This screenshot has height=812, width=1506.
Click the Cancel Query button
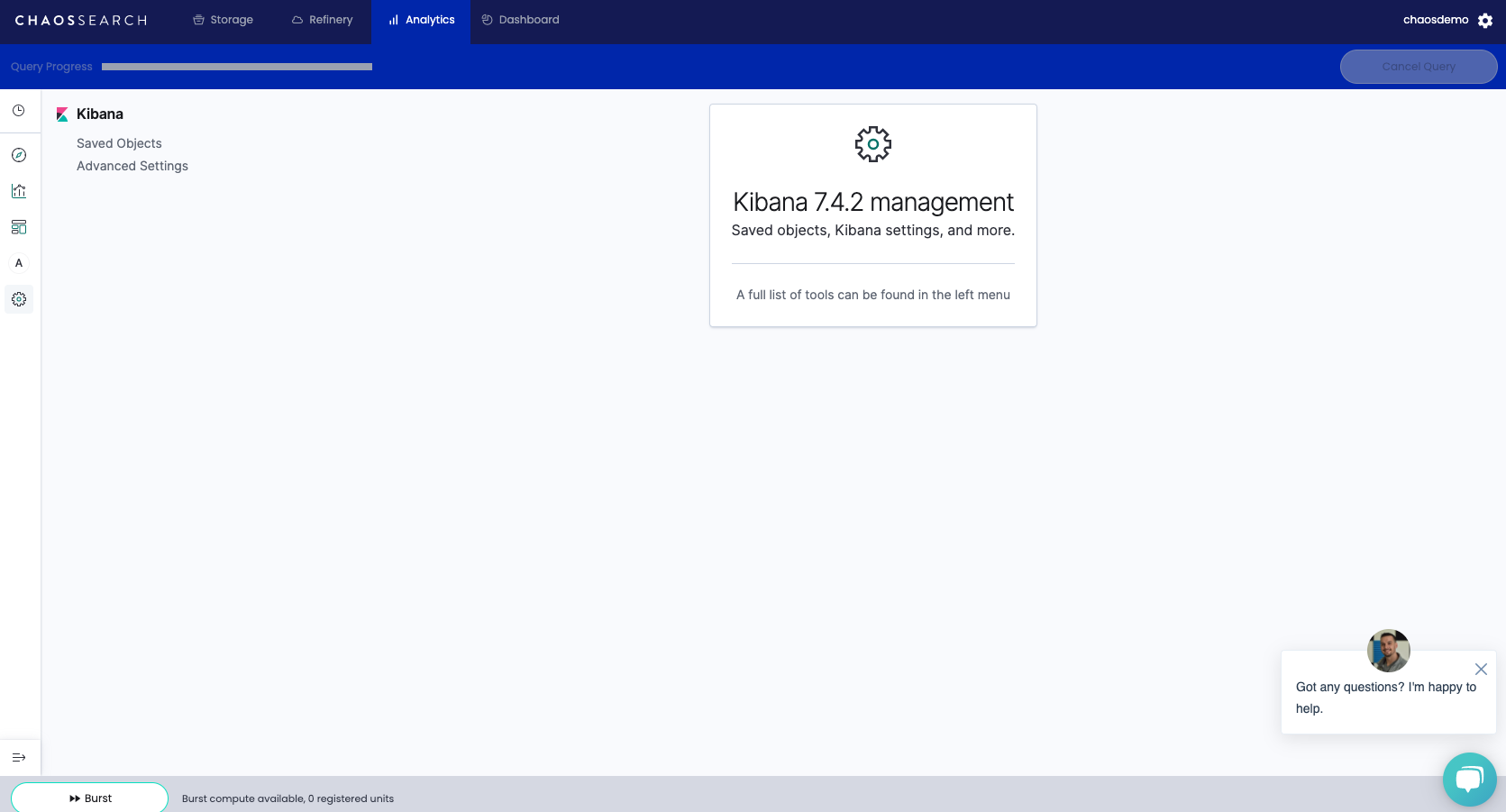1419,67
